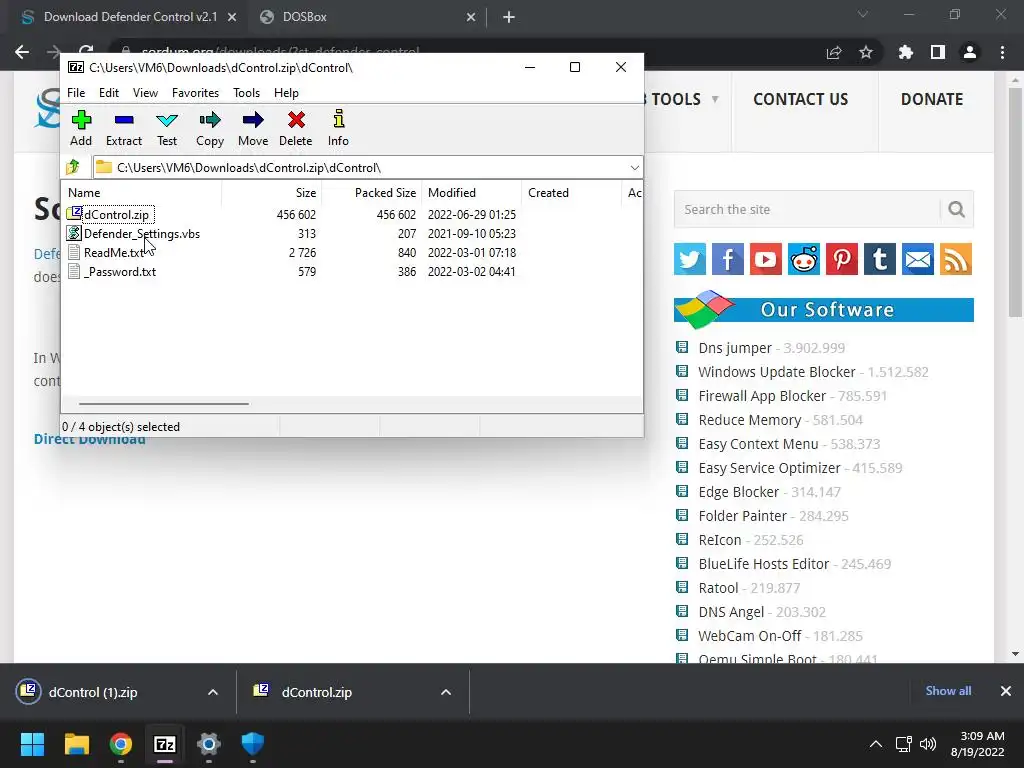Select dControl.zip in the file list
Image resolution: width=1024 pixels, height=768 pixels.
point(116,214)
